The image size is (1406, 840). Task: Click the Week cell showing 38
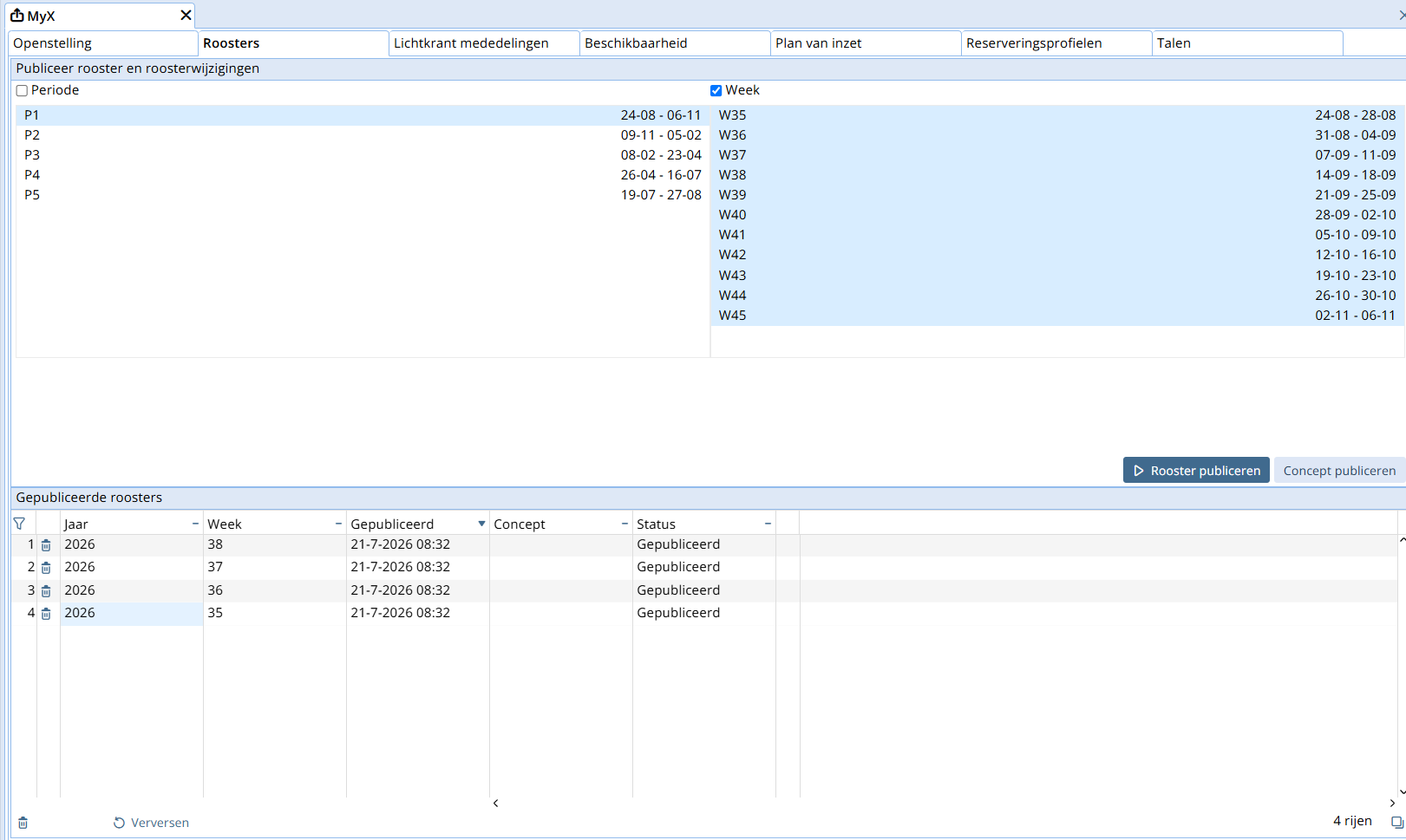(275, 544)
